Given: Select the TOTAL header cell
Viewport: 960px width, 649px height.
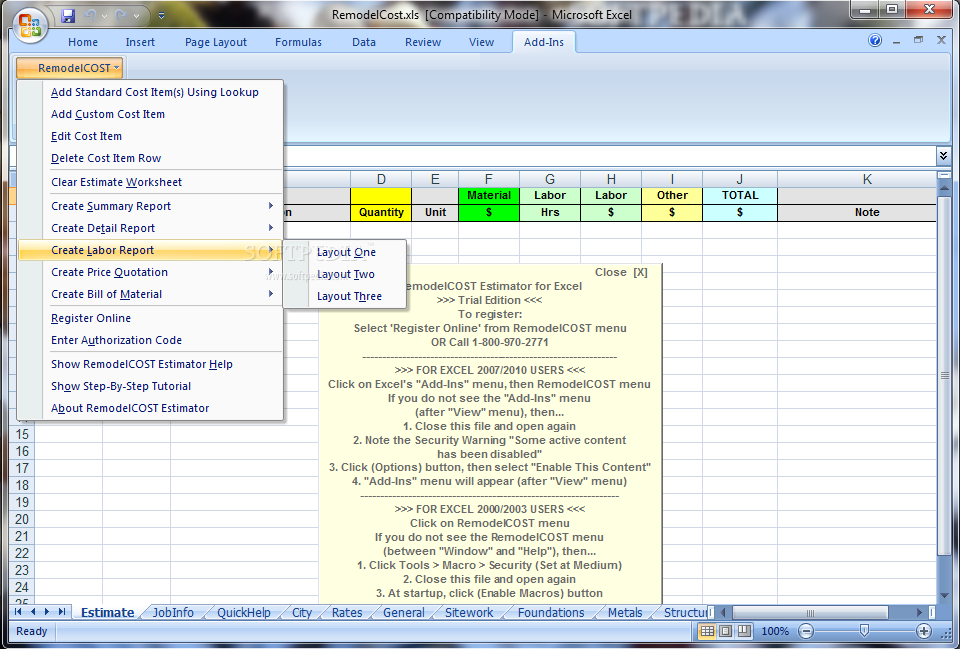Looking at the screenshot, I should point(740,195).
